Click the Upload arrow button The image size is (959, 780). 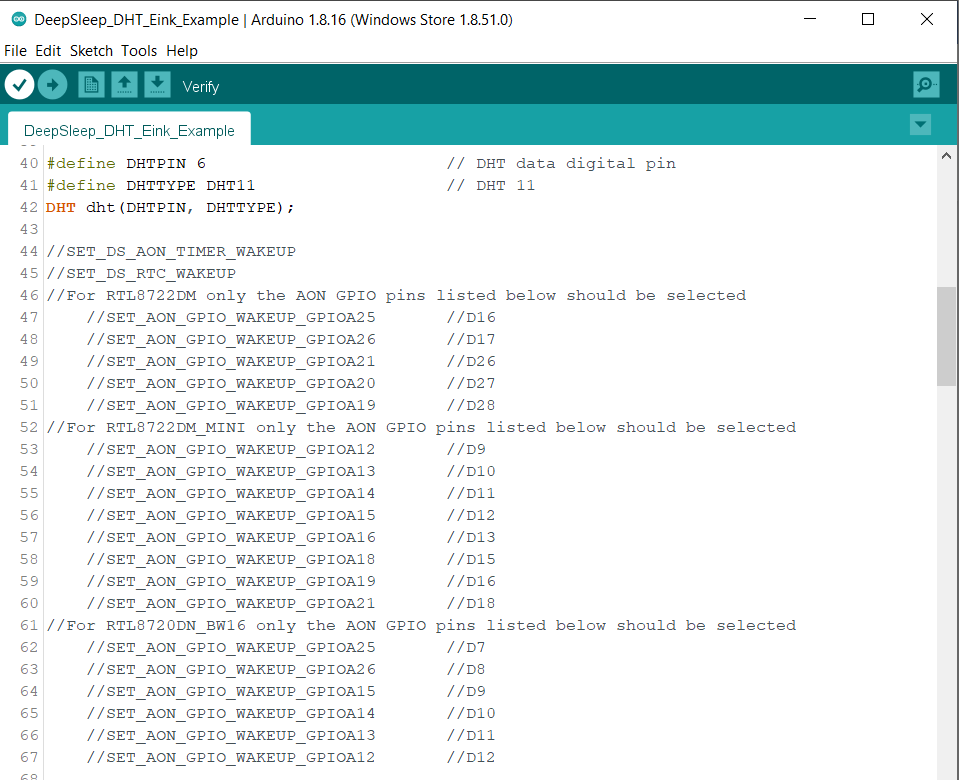coord(53,85)
